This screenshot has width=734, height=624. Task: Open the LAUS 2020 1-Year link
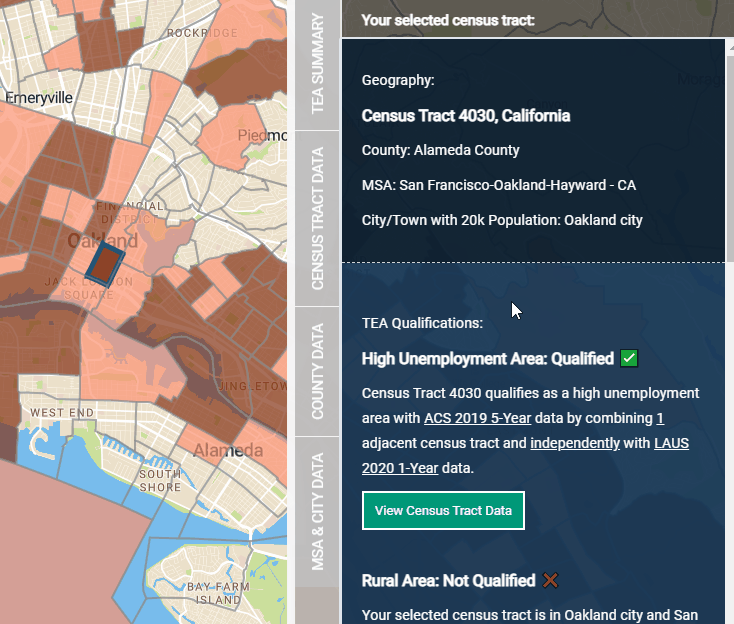[x=671, y=443]
